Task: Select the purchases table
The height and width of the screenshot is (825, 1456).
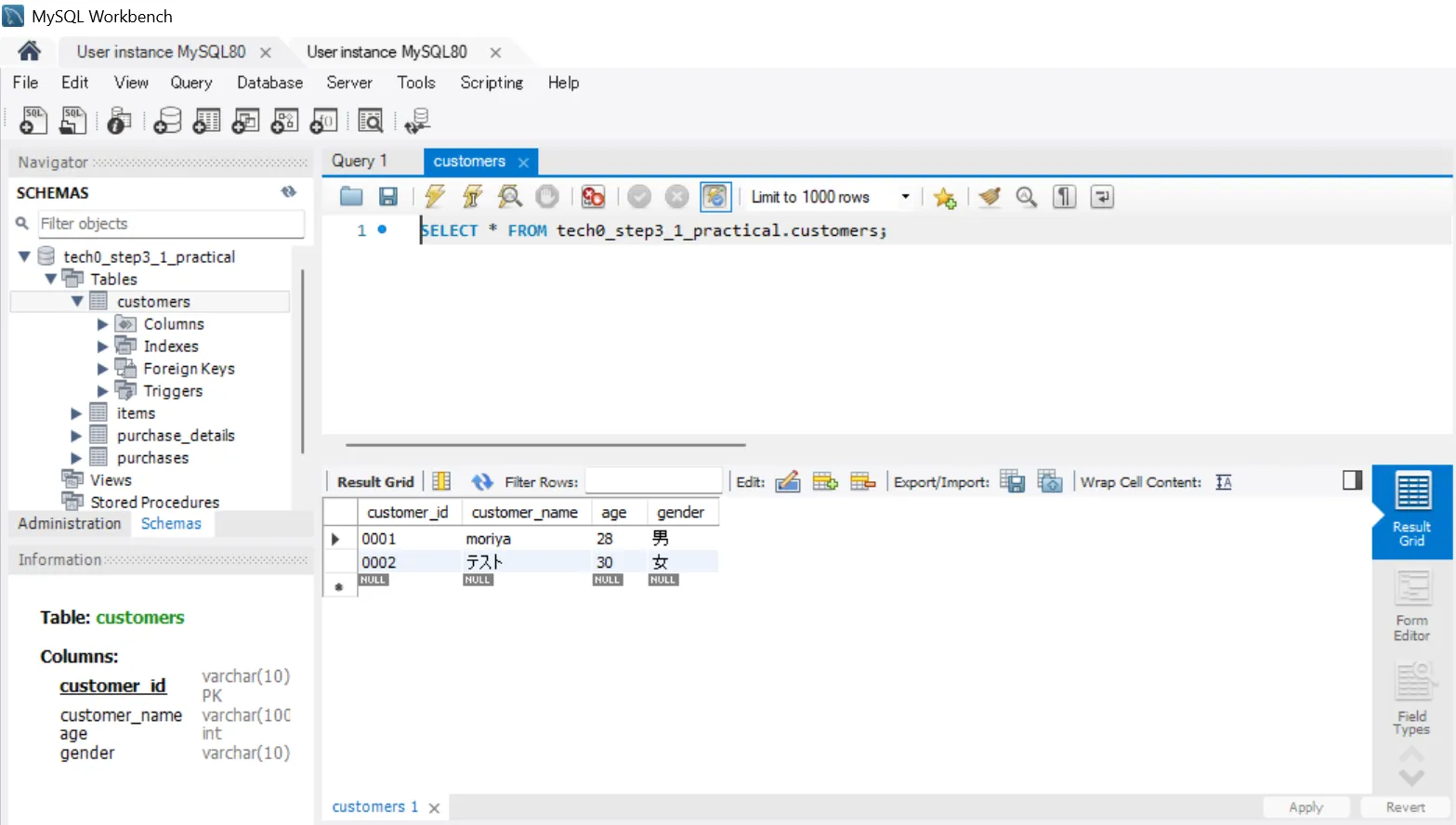Action: [x=152, y=458]
